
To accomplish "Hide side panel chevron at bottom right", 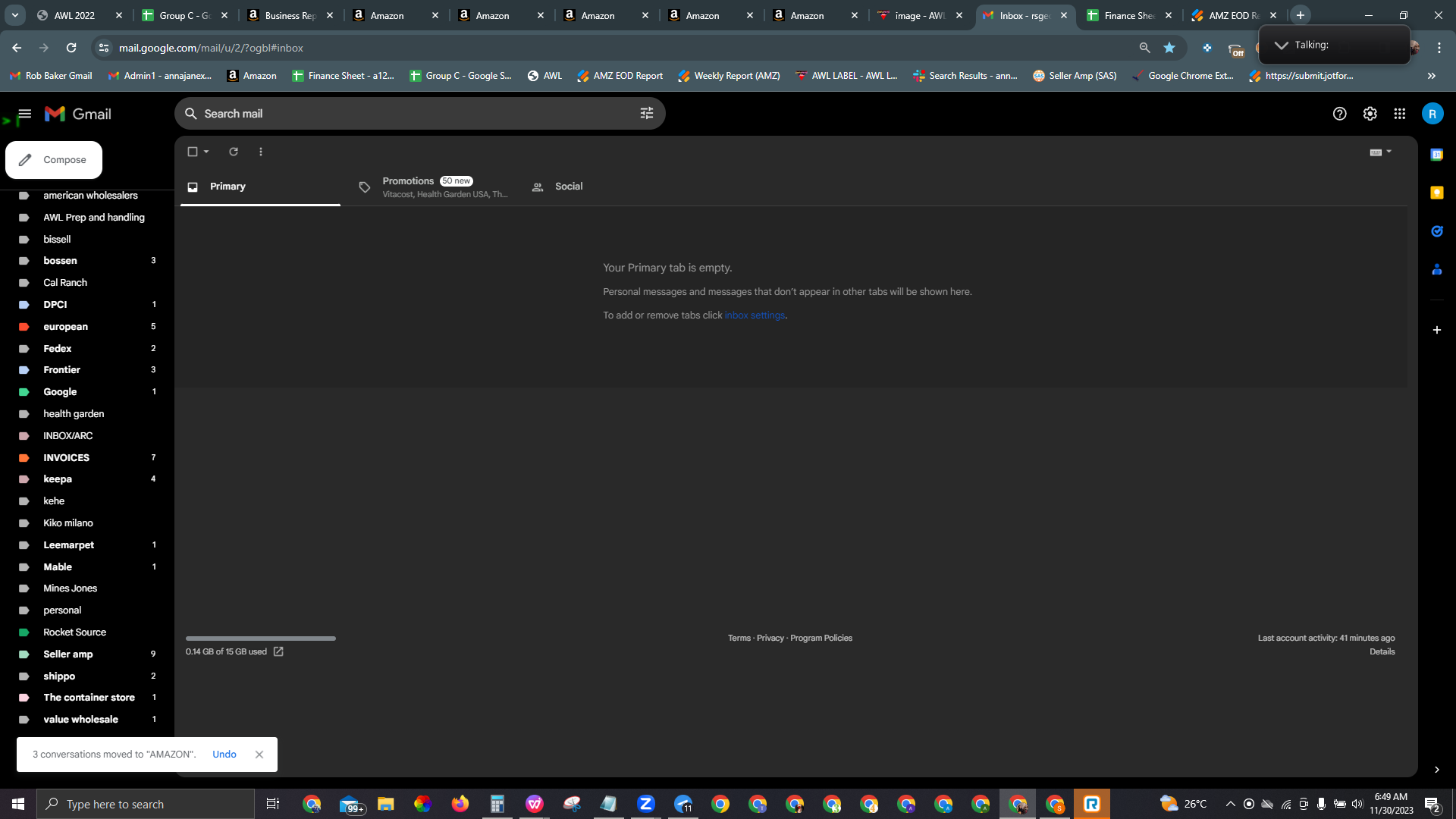I will point(1436,770).
